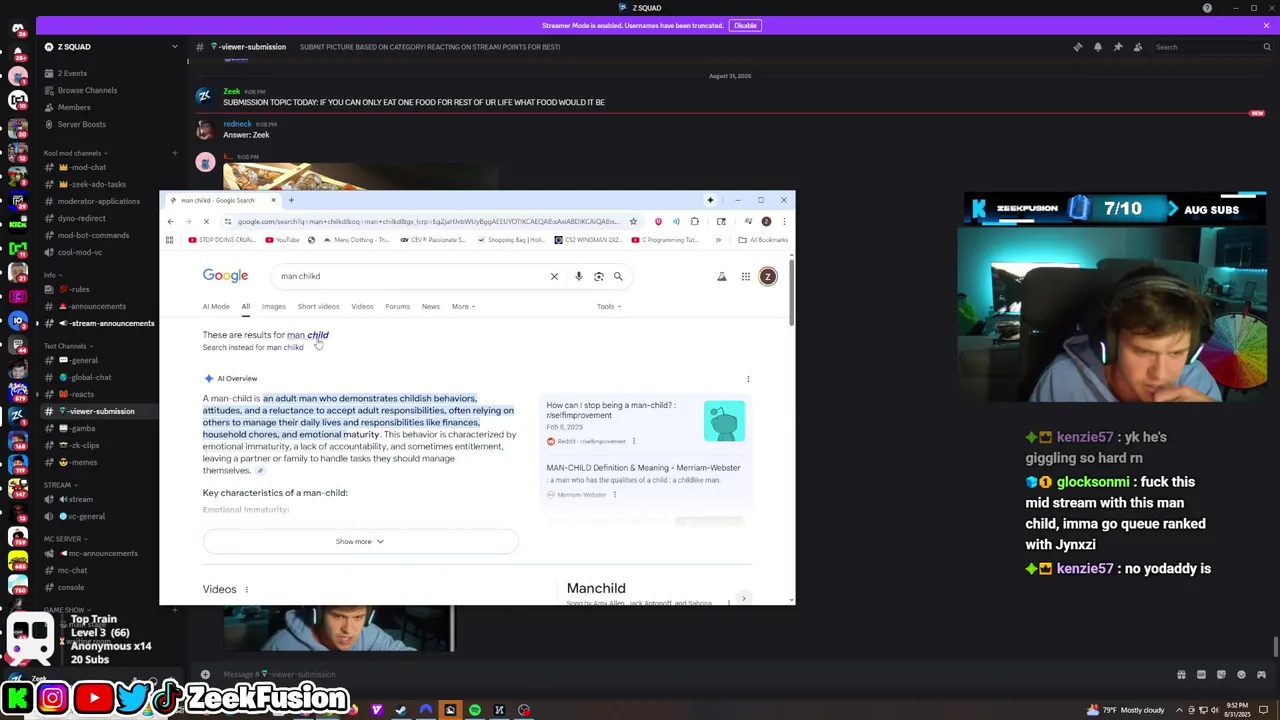Switch to Short videos search tab
Screen dimensions: 1280x720
pyautogui.click(x=318, y=307)
